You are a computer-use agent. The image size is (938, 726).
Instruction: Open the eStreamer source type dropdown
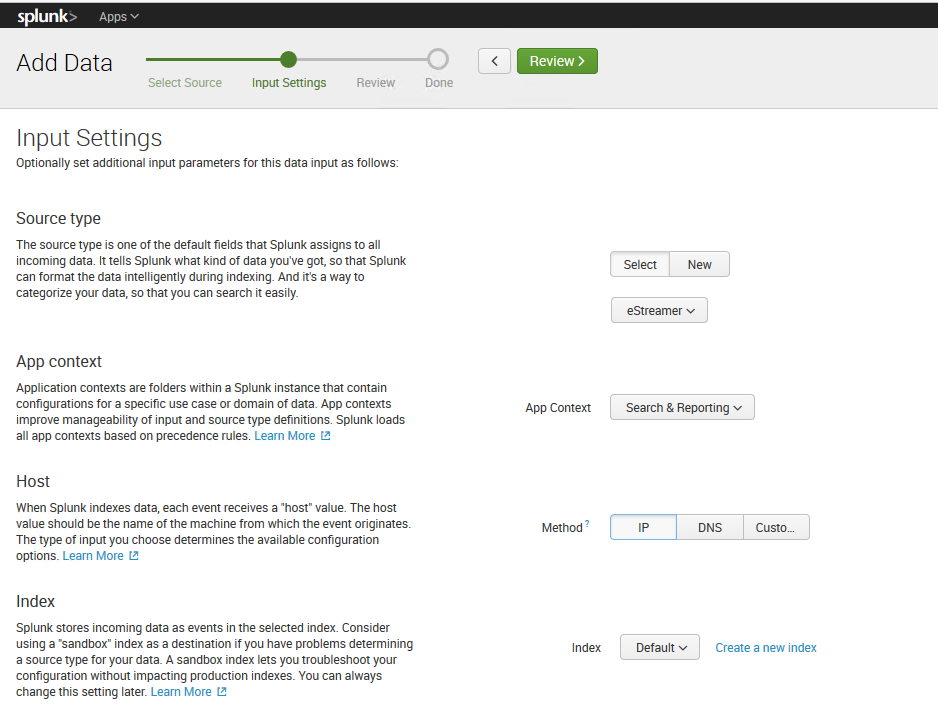(x=659, y=310)
